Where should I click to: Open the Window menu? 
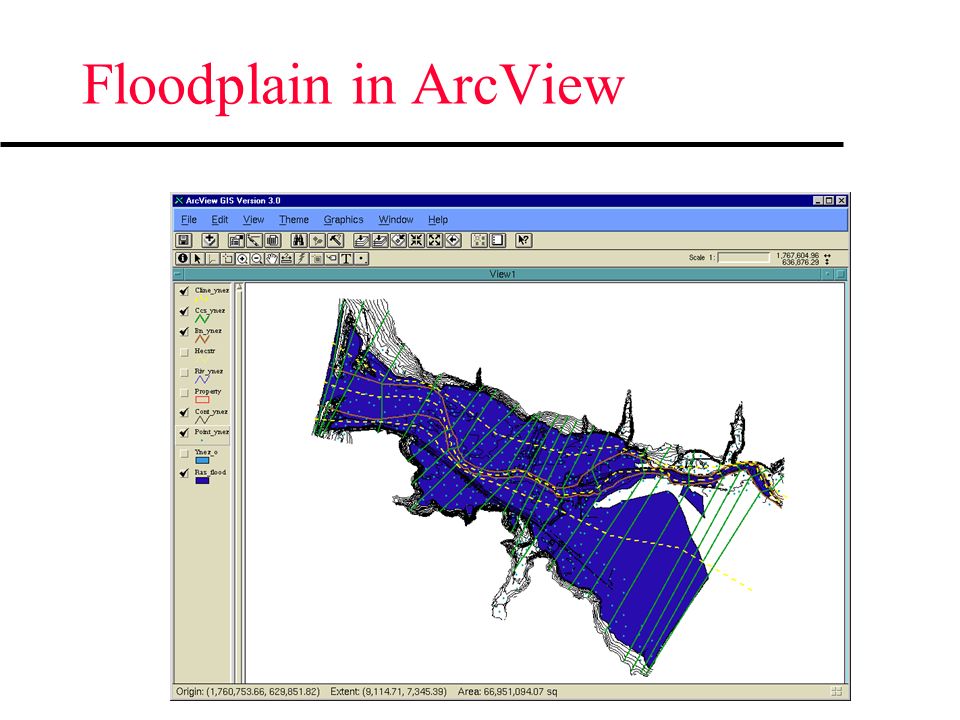click(x=396, y=219)
